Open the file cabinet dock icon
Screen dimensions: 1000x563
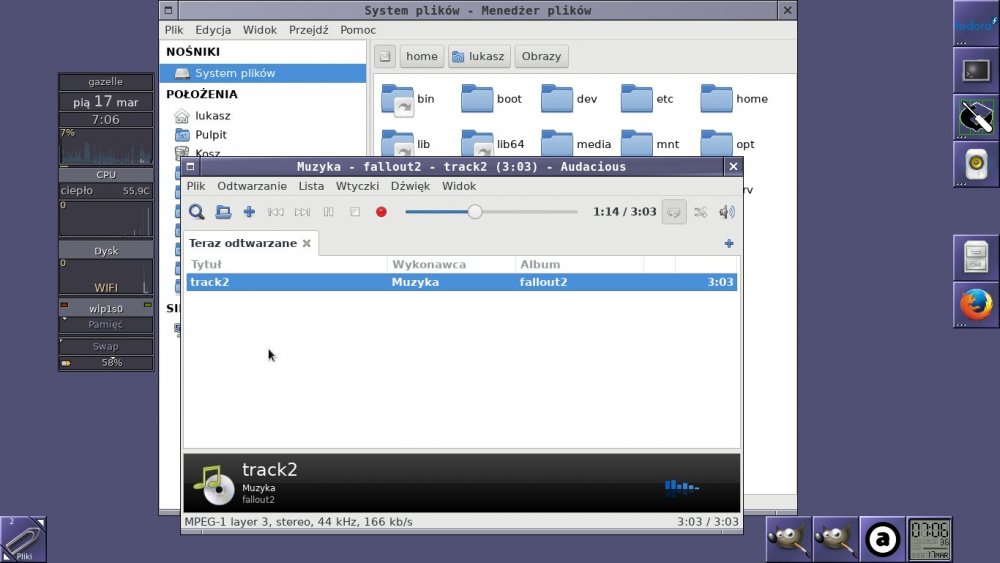click(976, 258)
